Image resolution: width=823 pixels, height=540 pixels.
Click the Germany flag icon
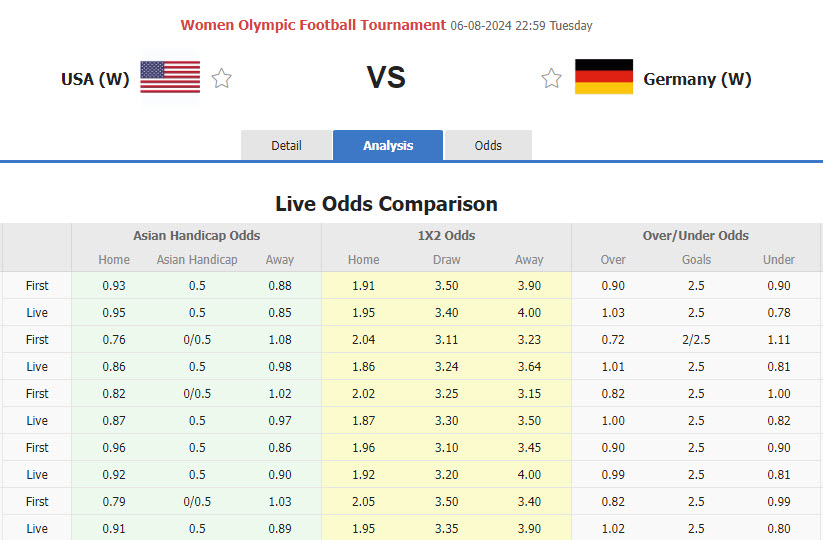point(604,77)
